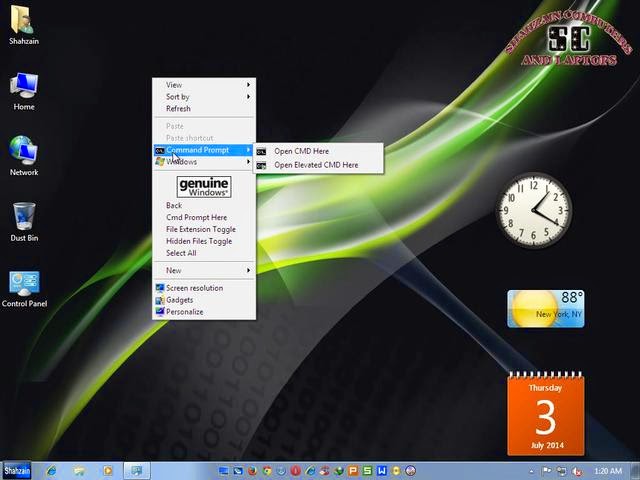Click the show desktop quick launch icon

tap(224, 471)
